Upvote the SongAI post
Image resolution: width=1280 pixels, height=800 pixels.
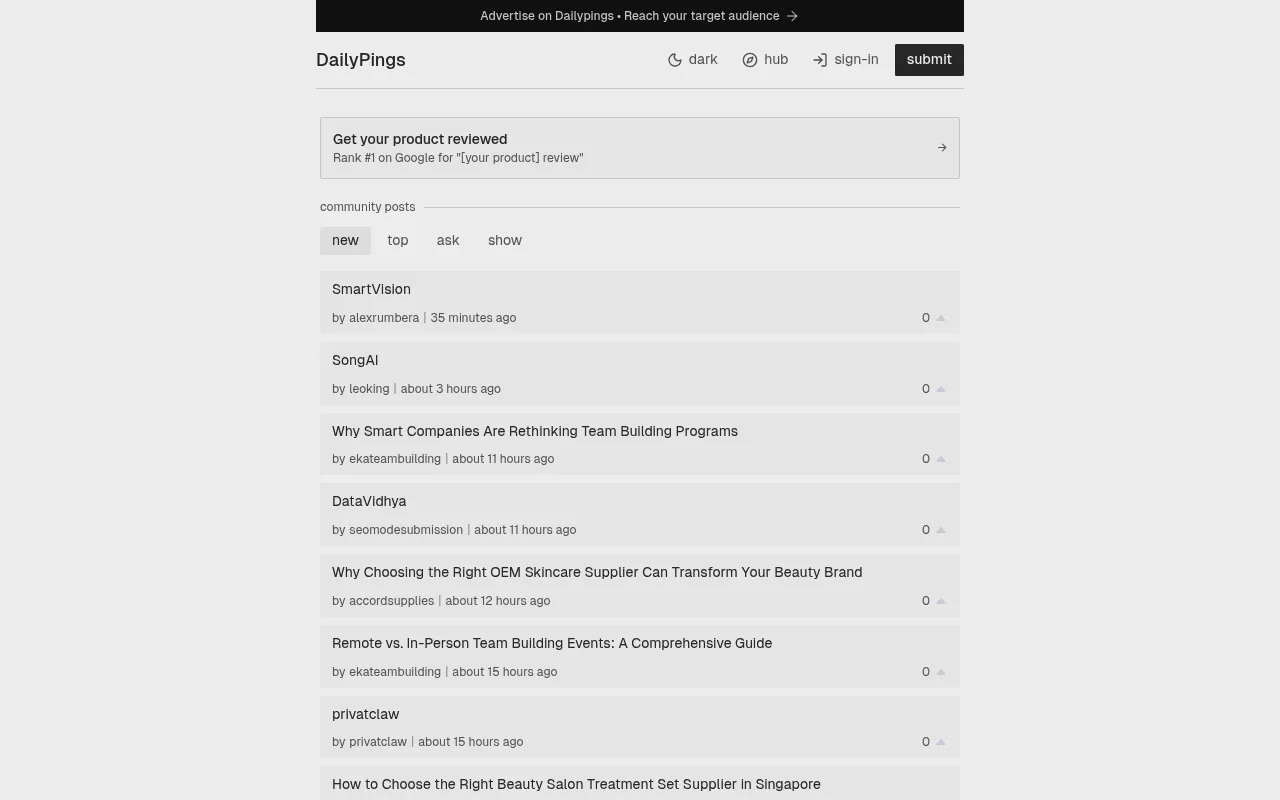pos(941,388)
